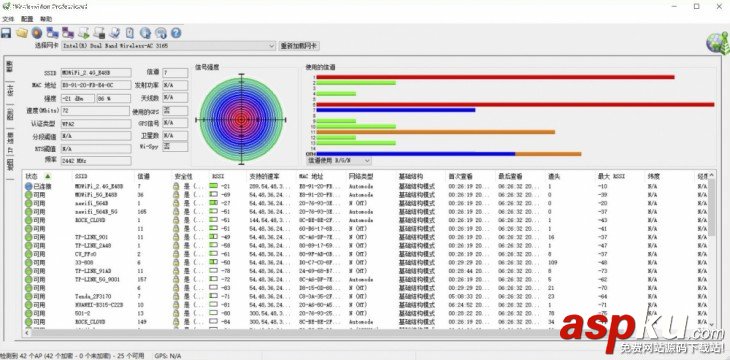Click the vertical scrollbar of the network list
The width and height of the screenshot is (730, 360).
click(x=711, y=250)
